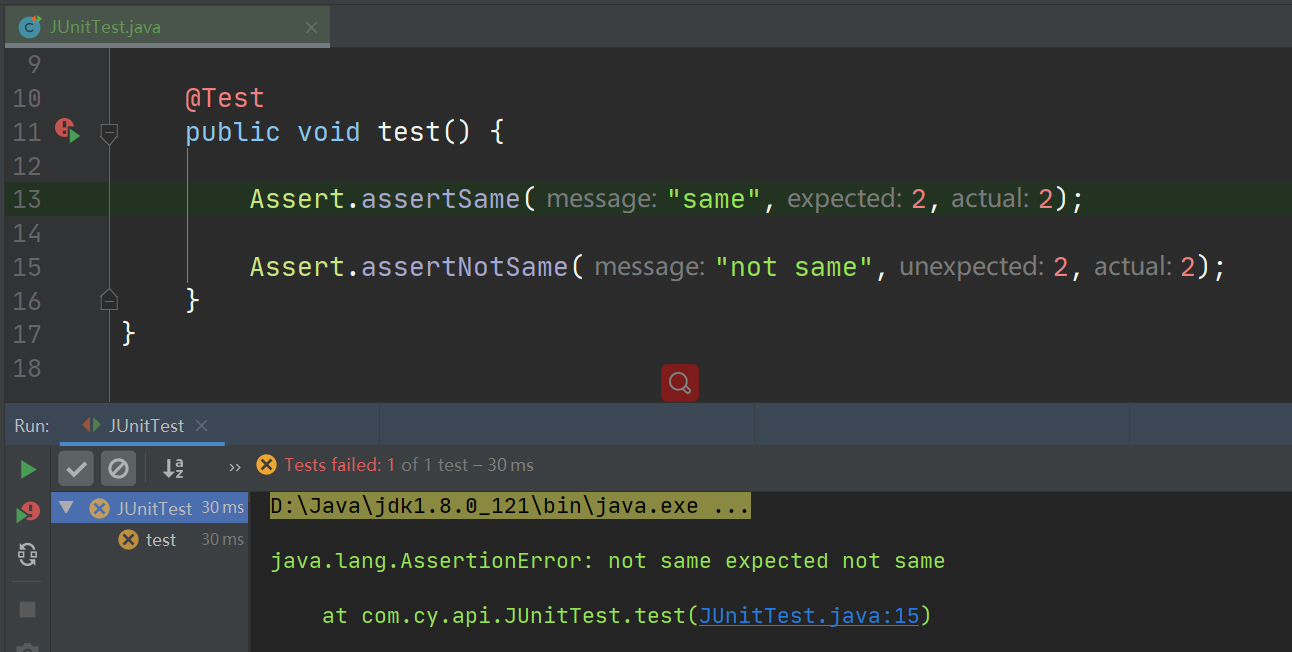Collapse the JUnitTest node in the test tree
Image resolution: width=1292 pixels, height=652 pixels.
pos(66,507)
